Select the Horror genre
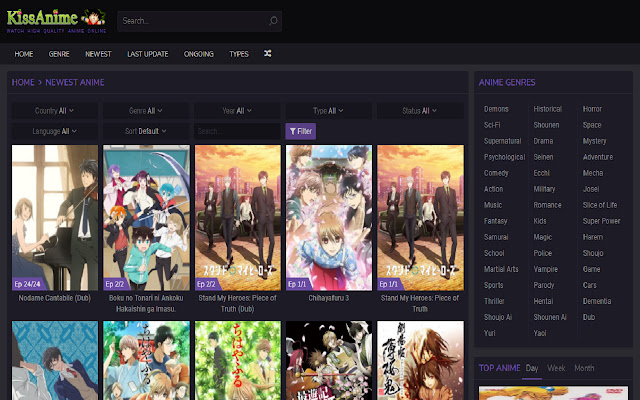Screen dimensions: 640x400 pos(592,109)
